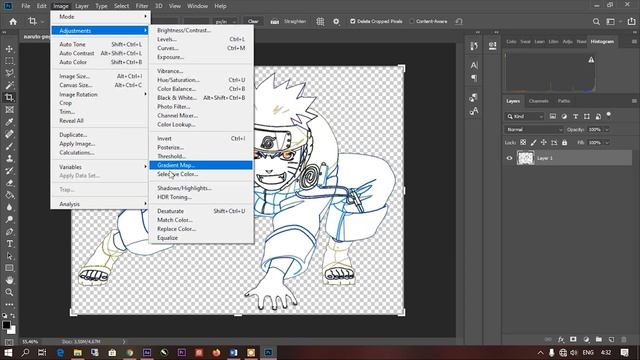Toggle type layer filter icon

pos(576,116)
